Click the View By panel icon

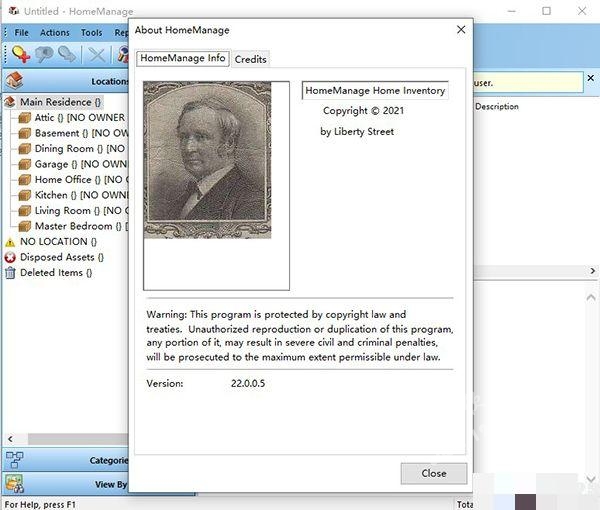click(15, 484)
